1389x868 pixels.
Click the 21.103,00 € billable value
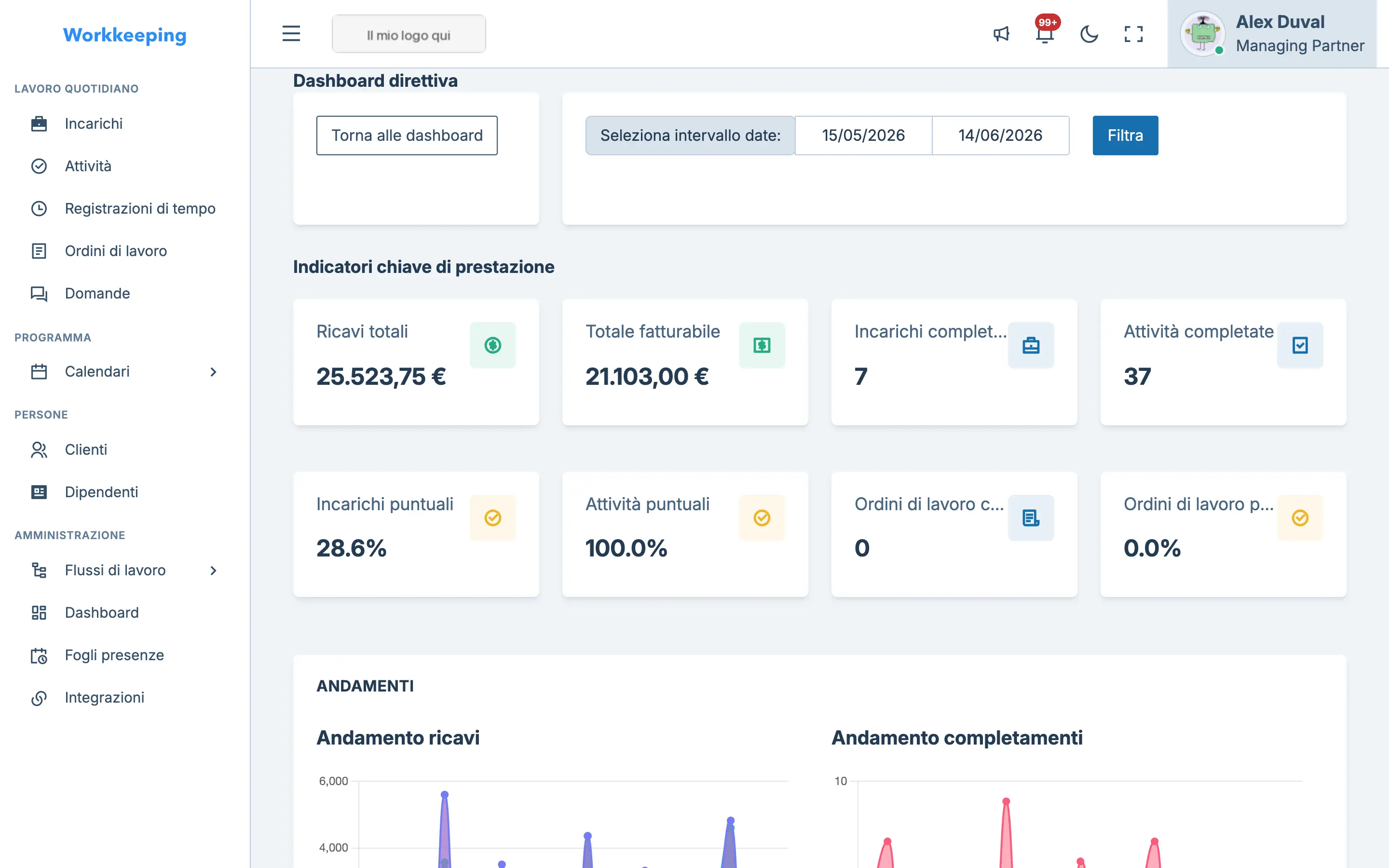[x=647, y=377]
